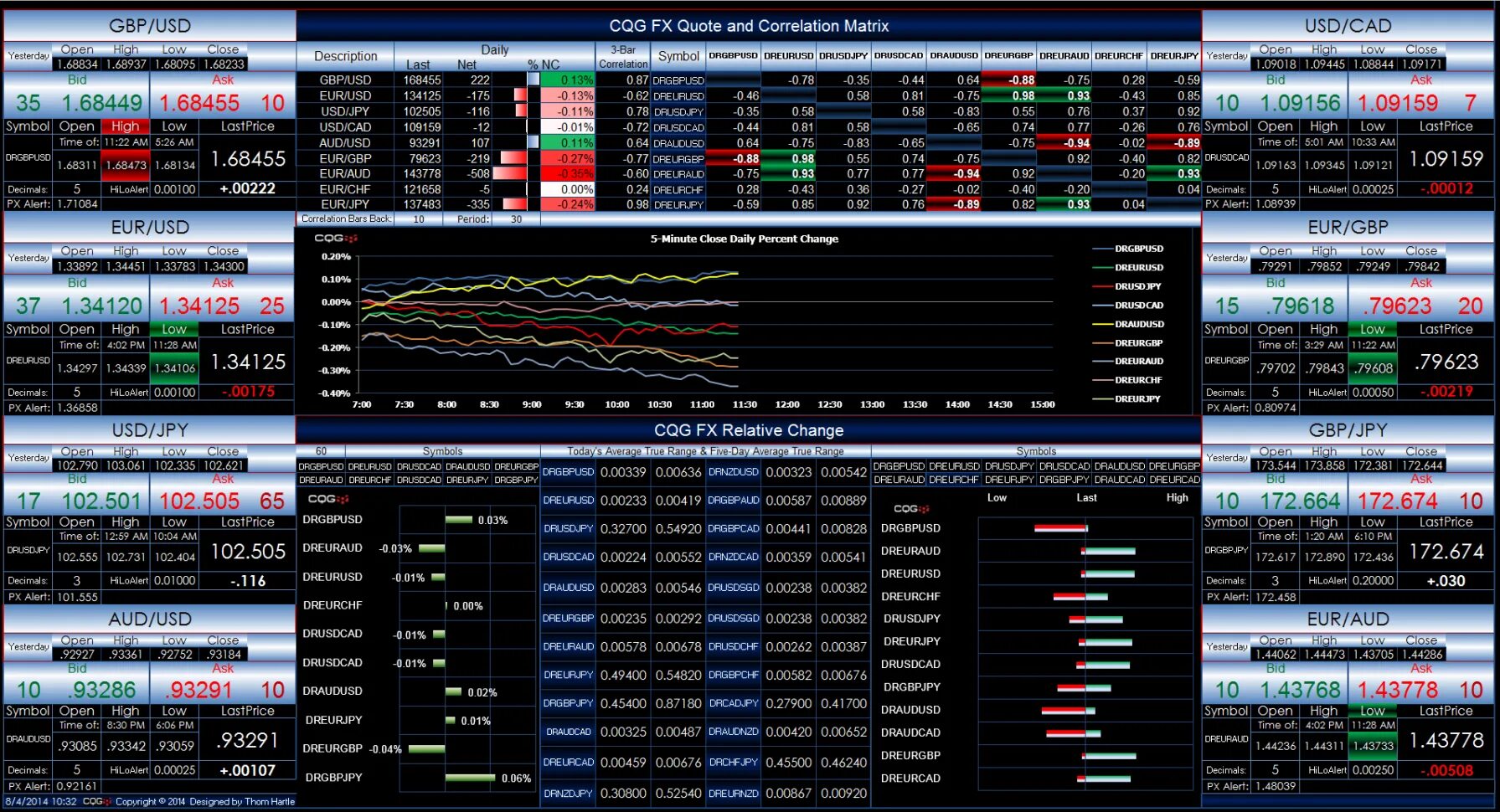Click the EUR/AUD net change -.00508
The height and width of the screenshot is (812, 1500).
pyautogui.click(x=1446, y=770)
